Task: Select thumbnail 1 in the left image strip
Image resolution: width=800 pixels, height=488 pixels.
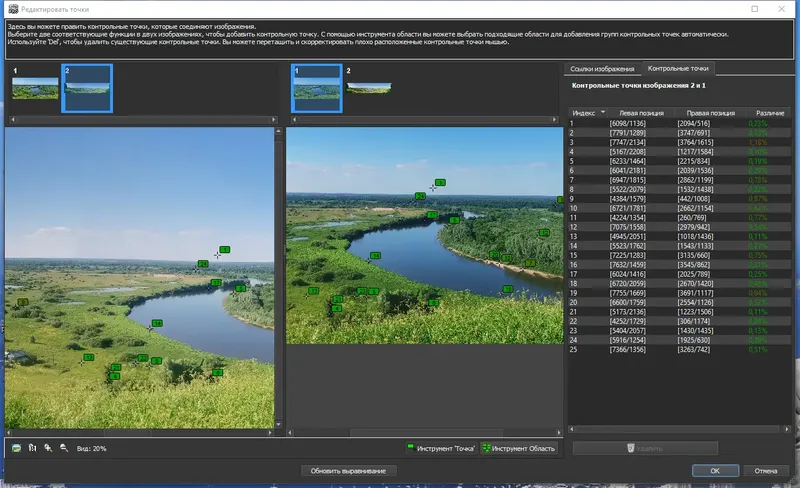Action: click(35, 89)
